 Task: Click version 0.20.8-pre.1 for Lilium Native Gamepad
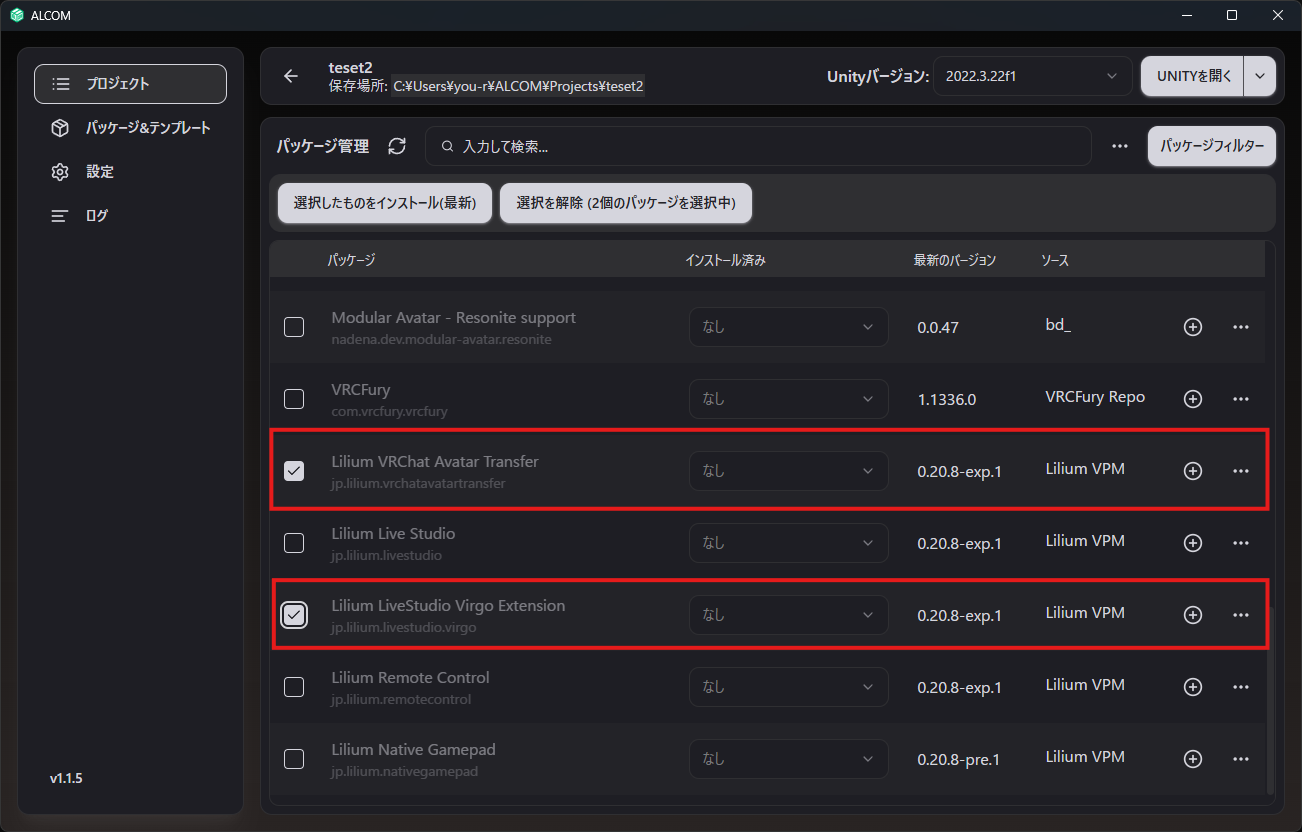(x=959, y=759)
